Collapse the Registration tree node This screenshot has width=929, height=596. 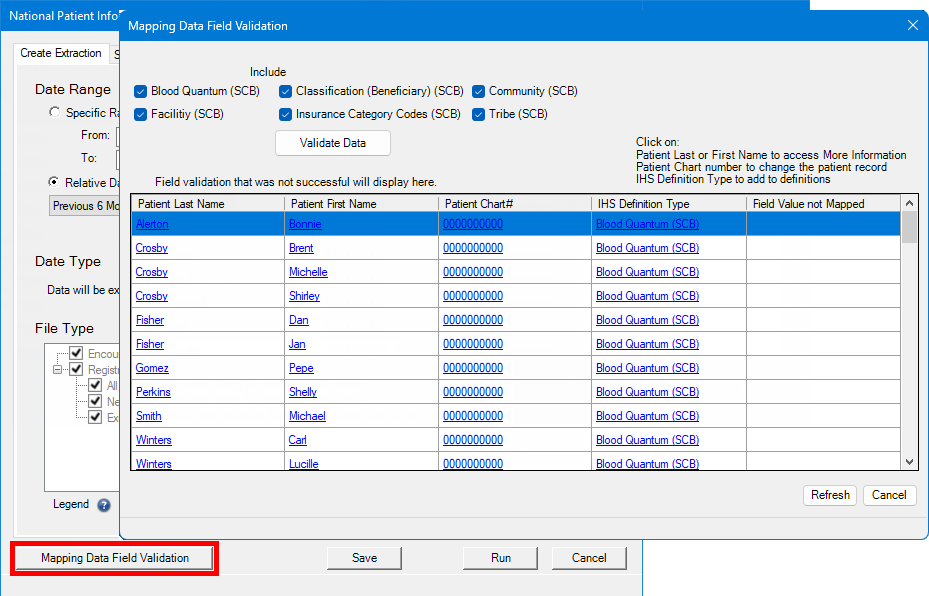(57, 370)
